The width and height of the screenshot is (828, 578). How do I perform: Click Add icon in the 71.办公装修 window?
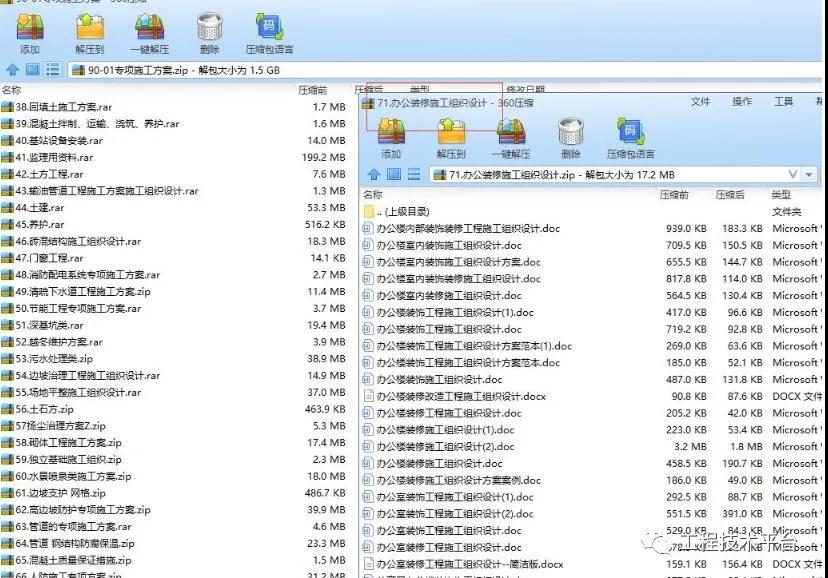click(391, 136)
